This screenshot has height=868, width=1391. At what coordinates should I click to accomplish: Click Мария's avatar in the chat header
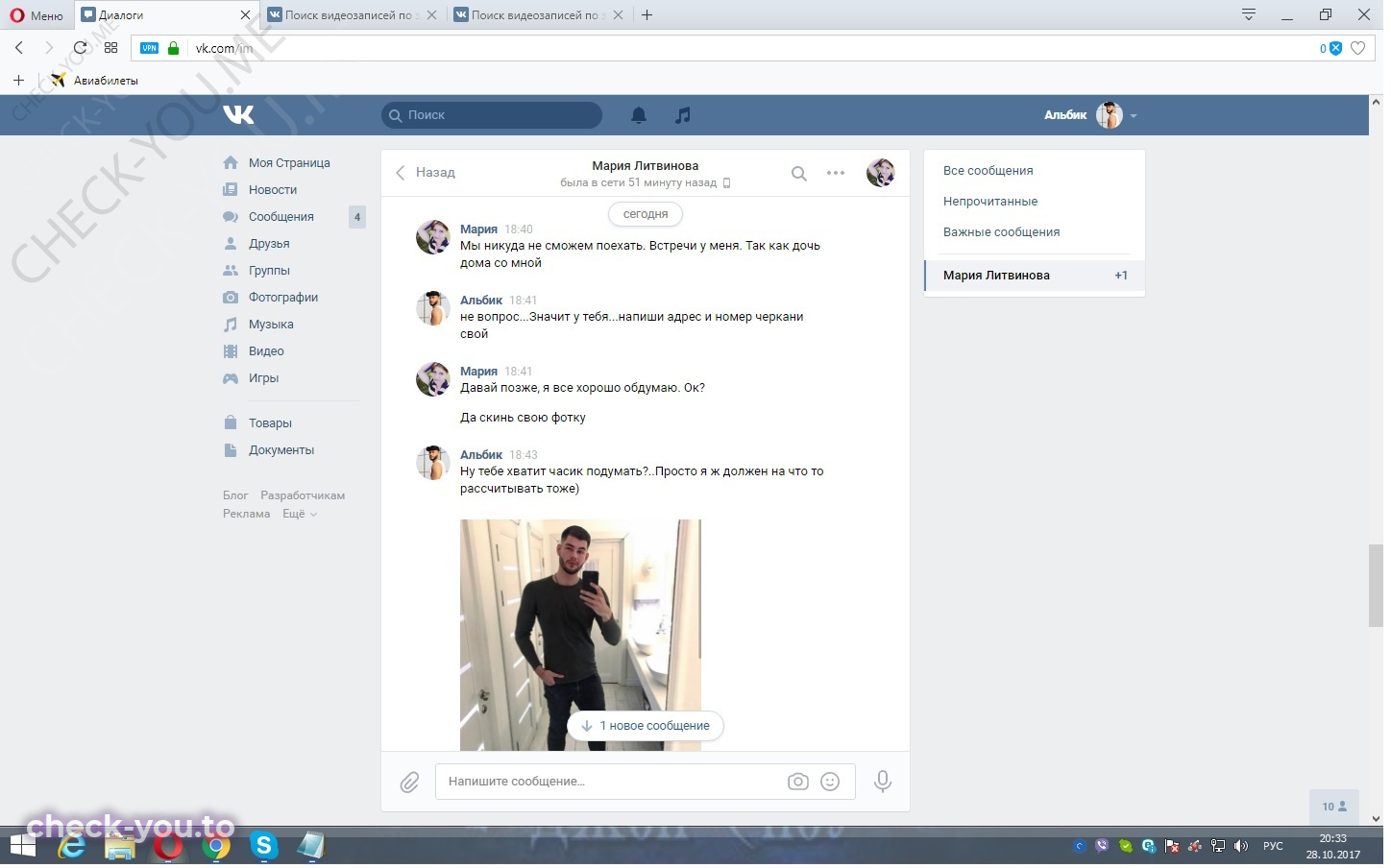[881, 173]
